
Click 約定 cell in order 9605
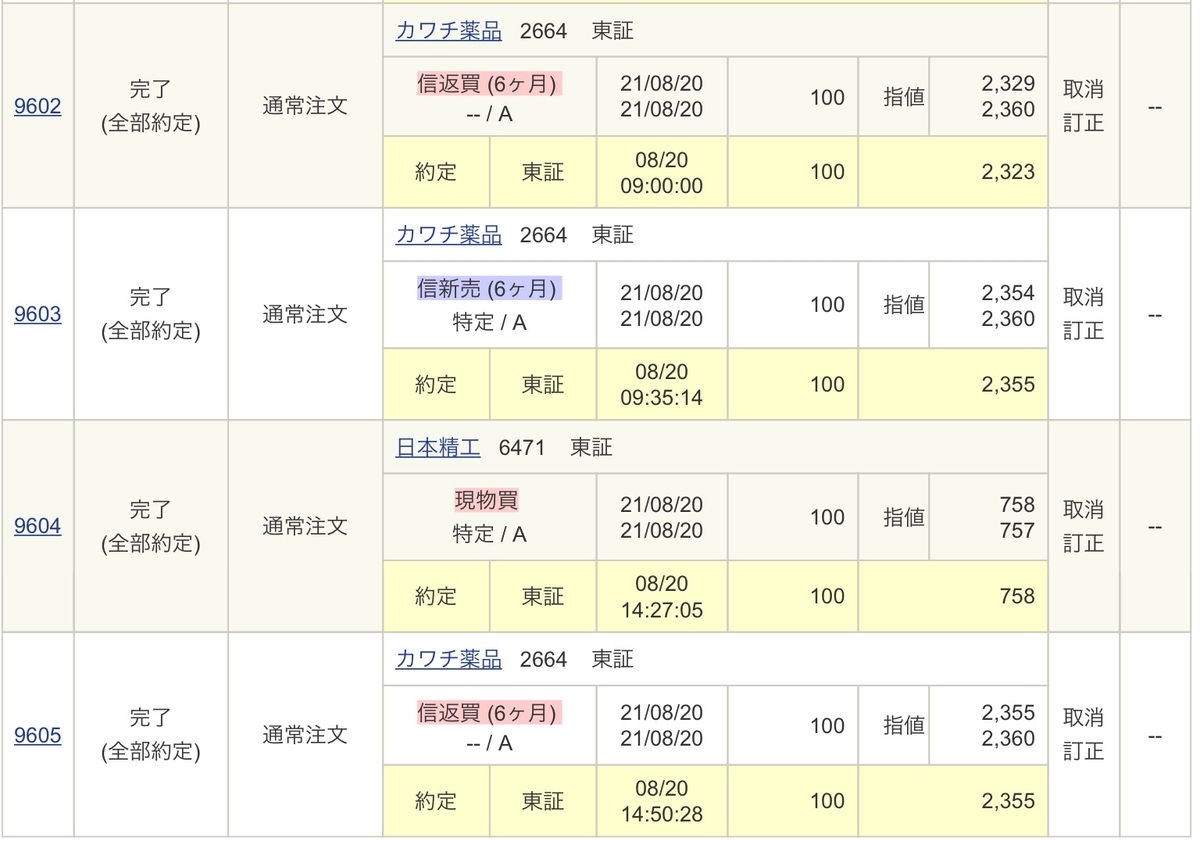[436, 801]
